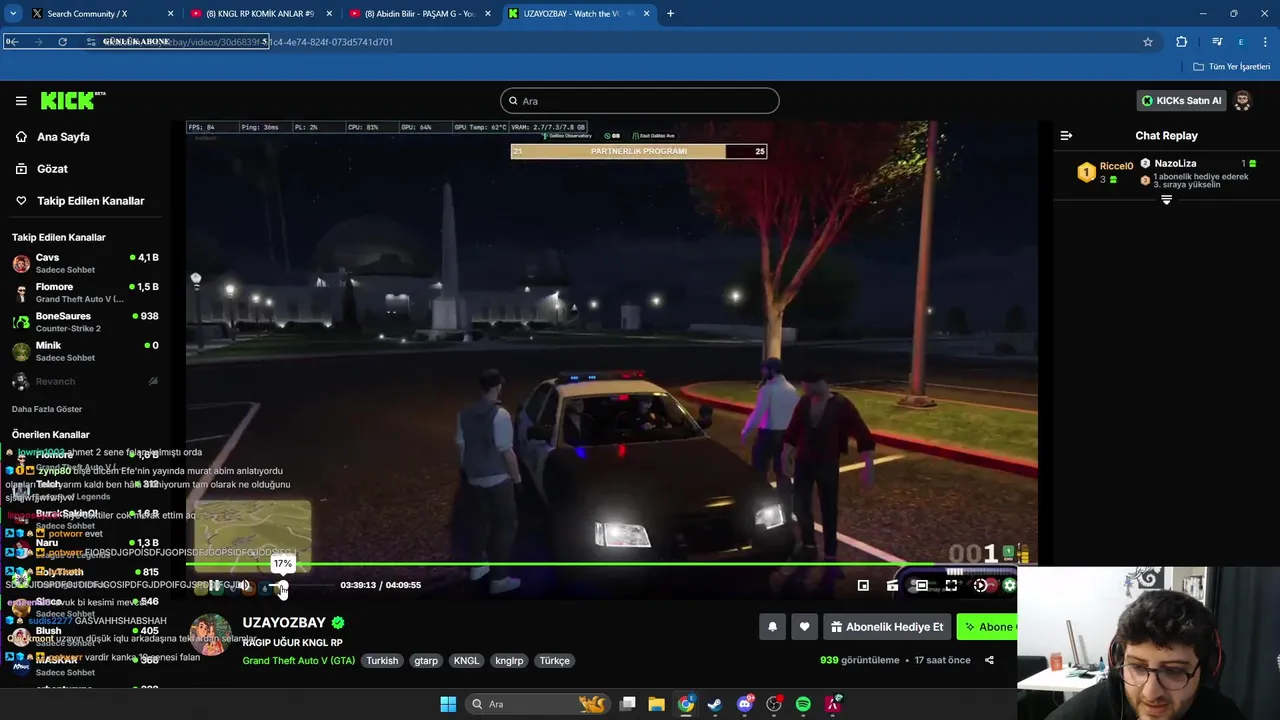1280x720 pixels.
Task: Collapse the Chat Replay panel
Action: tap(1066, 136)
